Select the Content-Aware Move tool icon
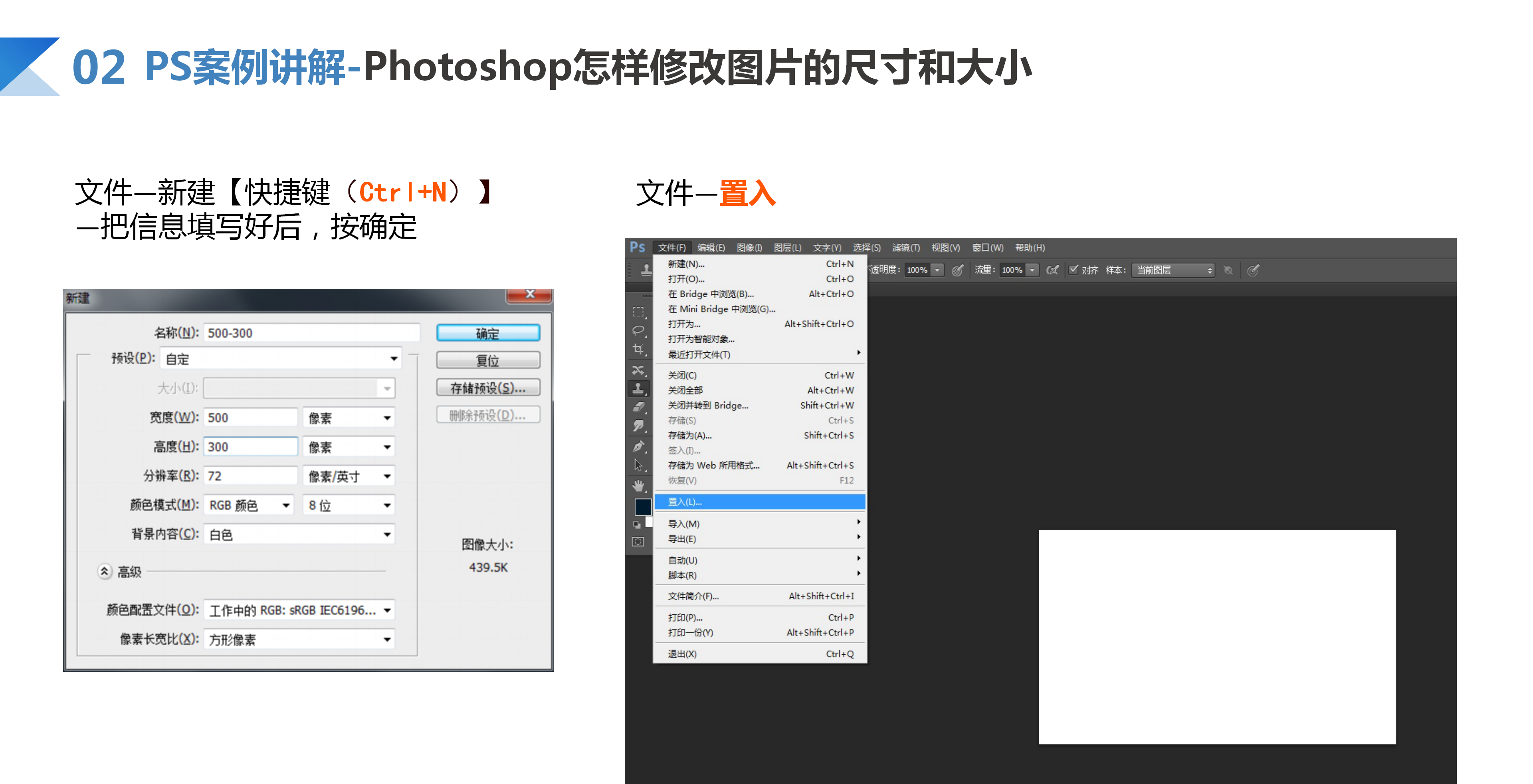Screen dimensions: 1533x784 (x=639, y=370)
